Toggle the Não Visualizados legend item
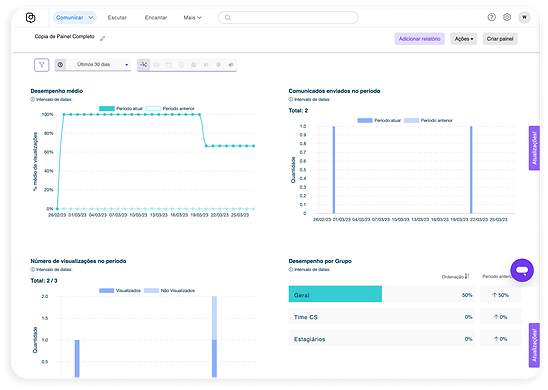 (x=170, y=290)
